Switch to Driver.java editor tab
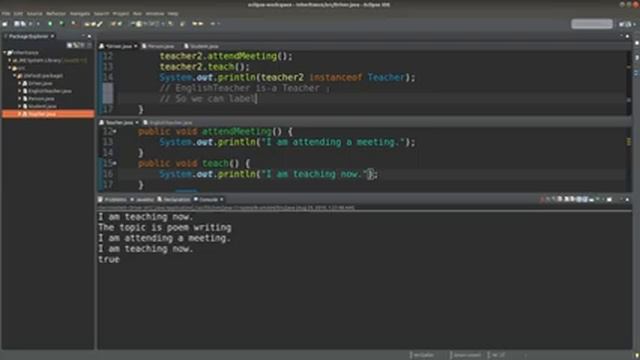640x360 pixels. (118, 46)
